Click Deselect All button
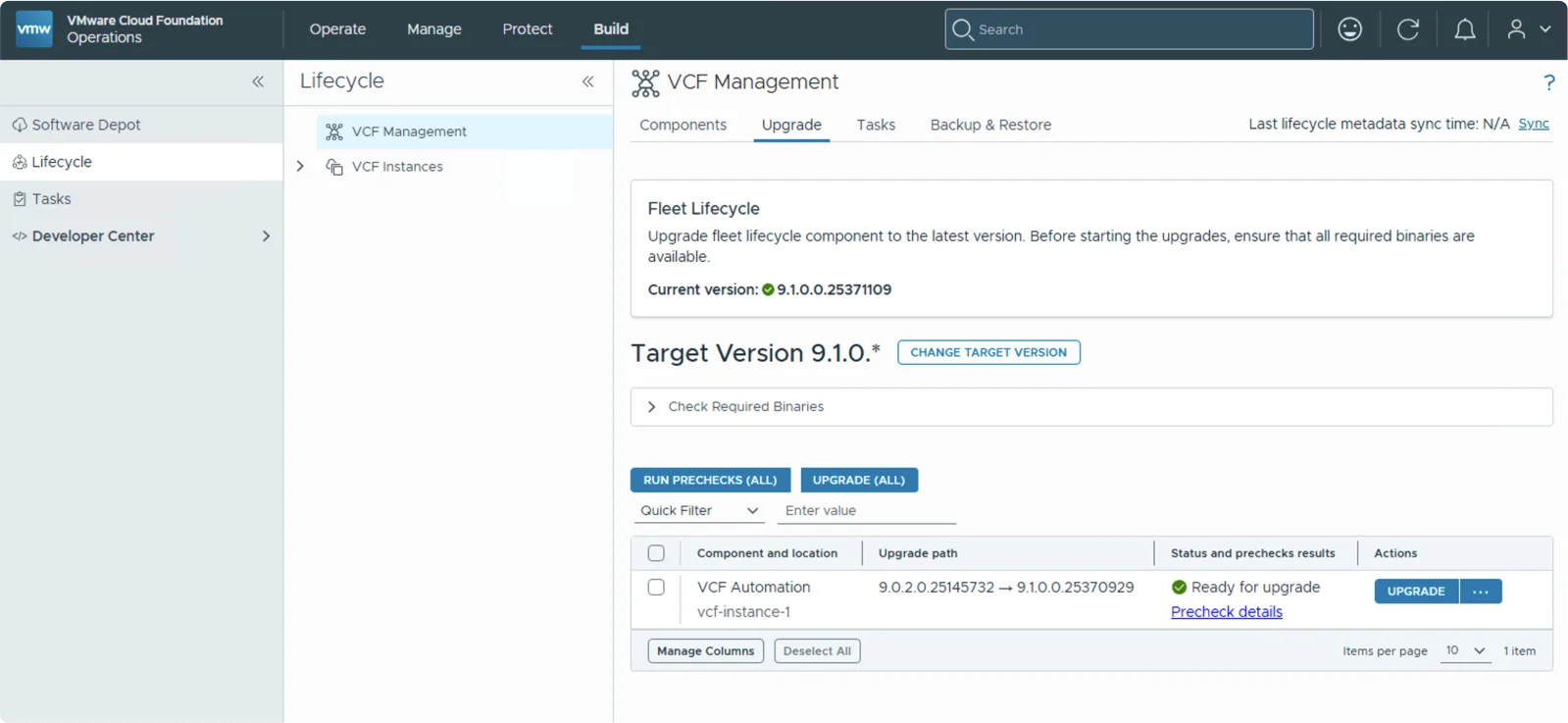The width and height of the screenshot is (1568, 723). pyautogui.click(x=817, y=651)
